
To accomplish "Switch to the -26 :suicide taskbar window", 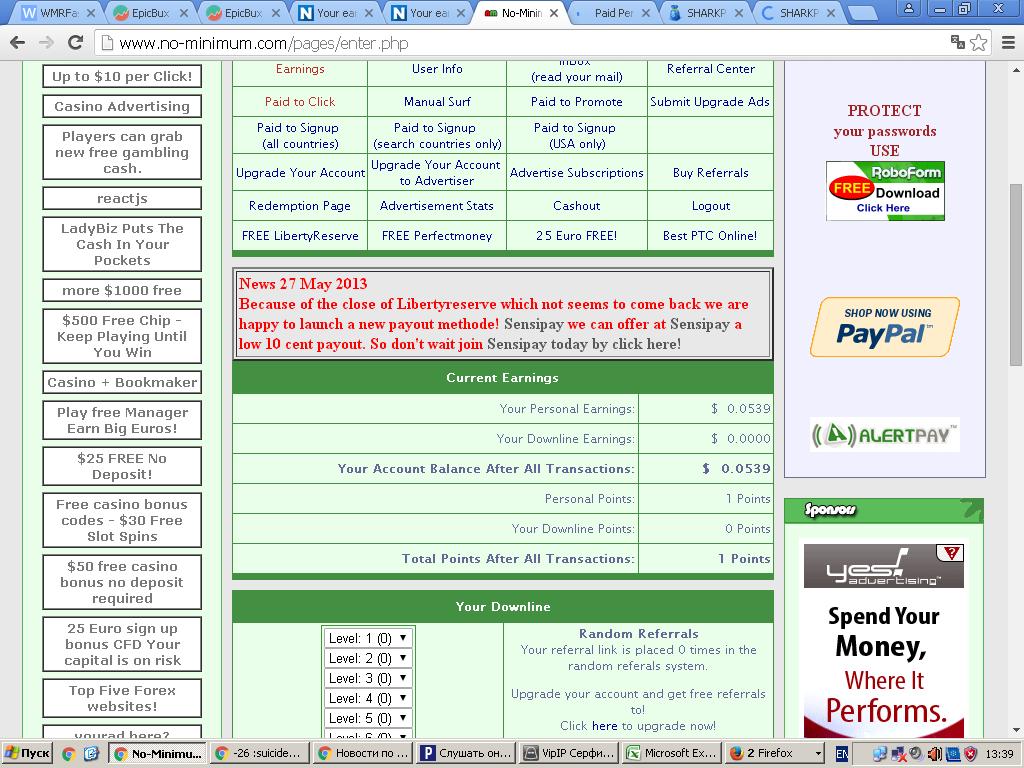I will click(x=260, y=753).
